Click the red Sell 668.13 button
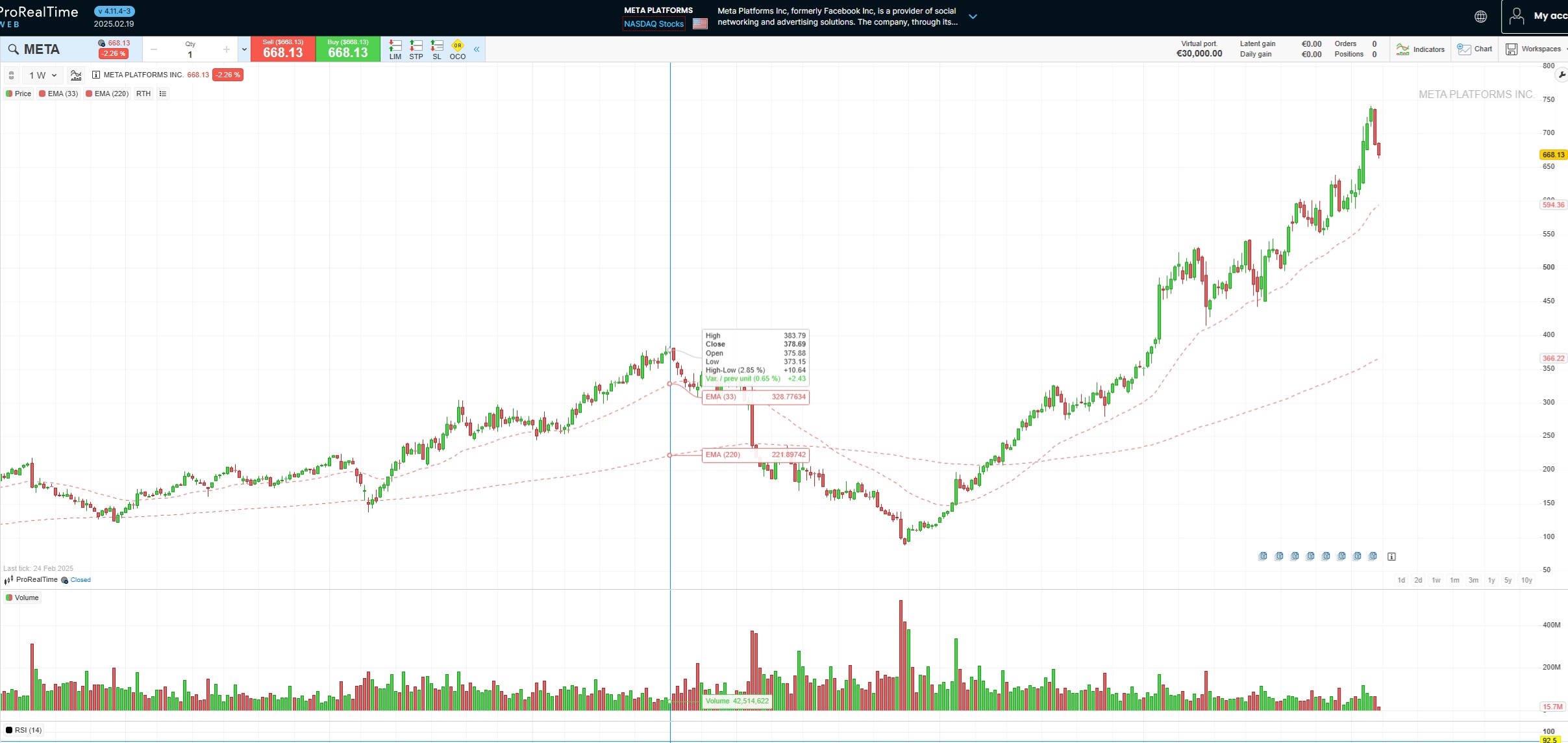The height and width of the screenshot is (743, 1568). coord(282,49)
